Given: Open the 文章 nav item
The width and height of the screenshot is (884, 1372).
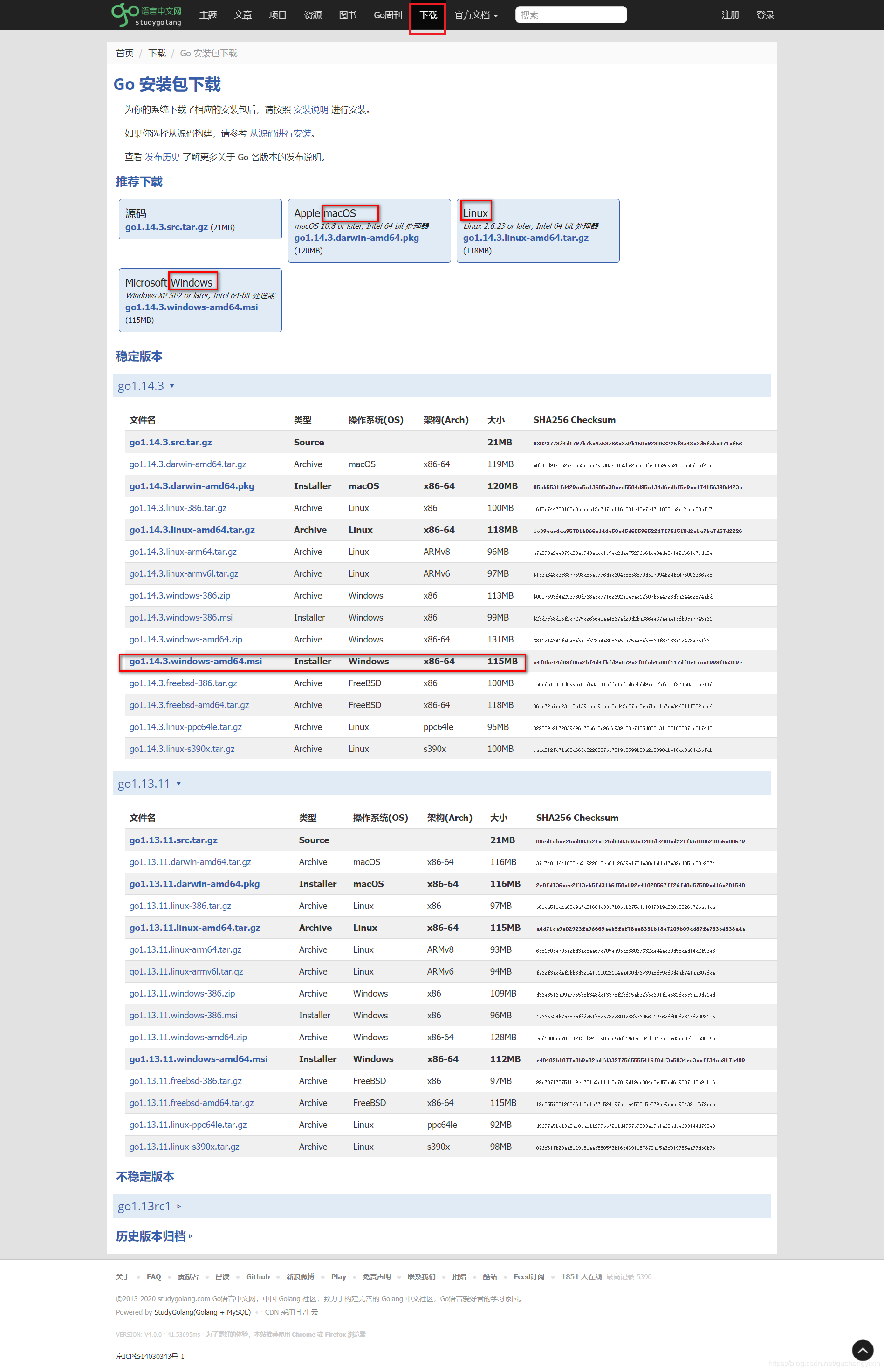Looking at the screenshot, I should pyautogui.click(x=243, y=15).
